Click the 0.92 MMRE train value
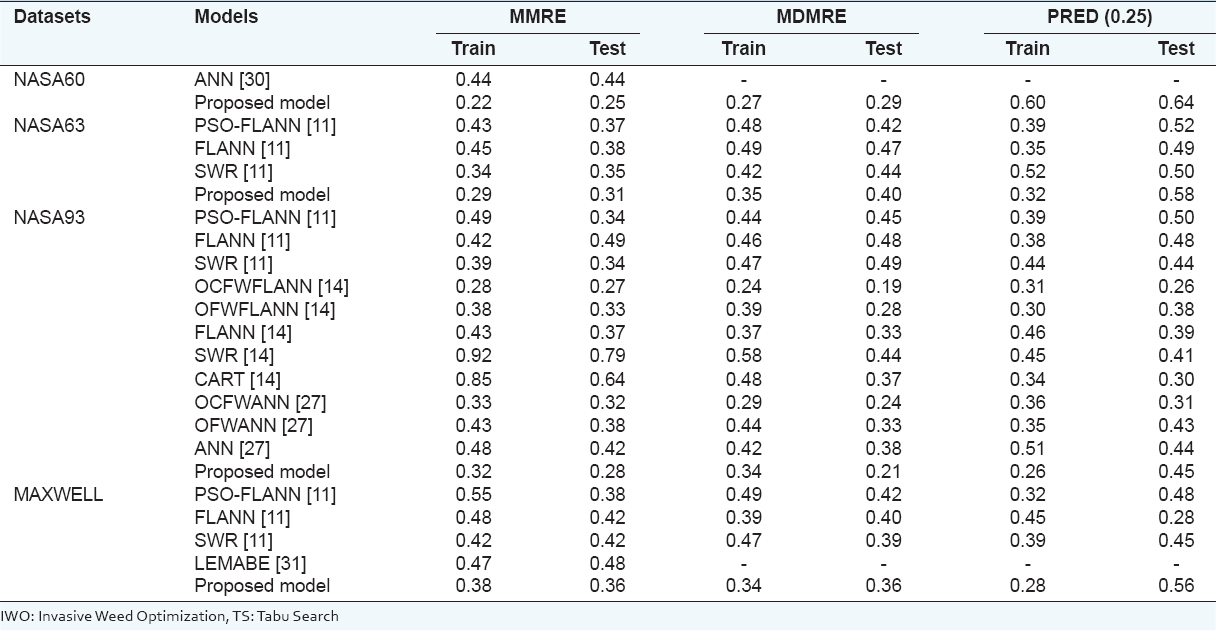The image size is (1216, 631). tap(473, 356)
